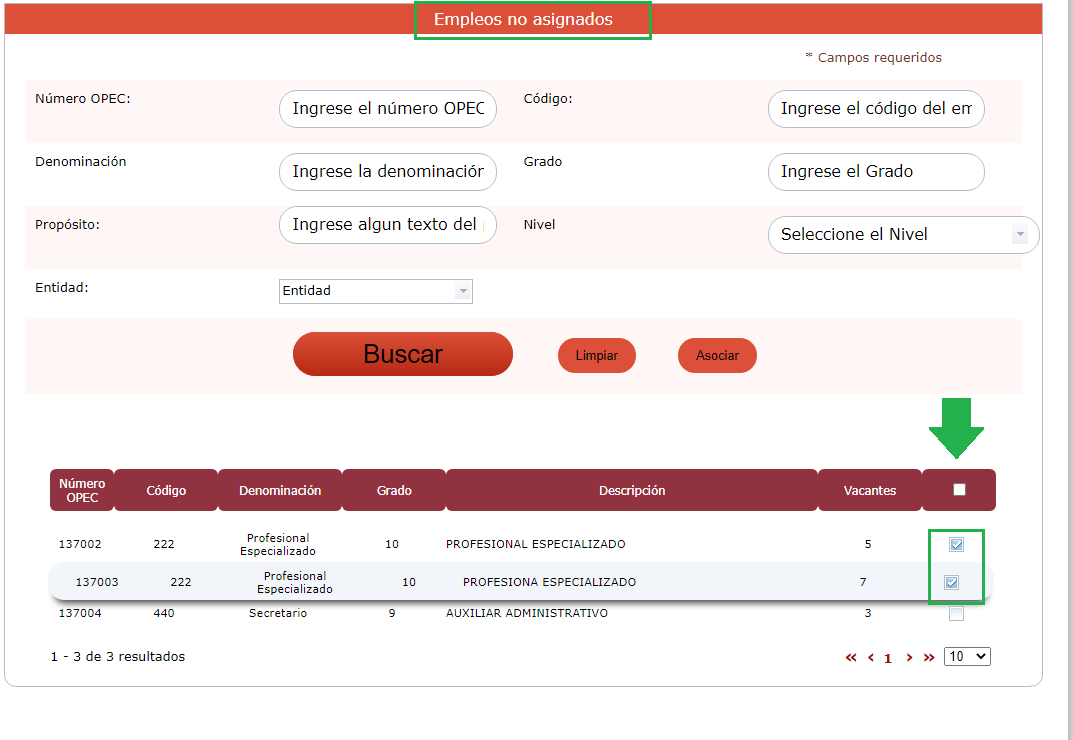The width and height of the screenshot is (1073, 740).
Task: Select the Denominación text field
Action: pos(387,172)
